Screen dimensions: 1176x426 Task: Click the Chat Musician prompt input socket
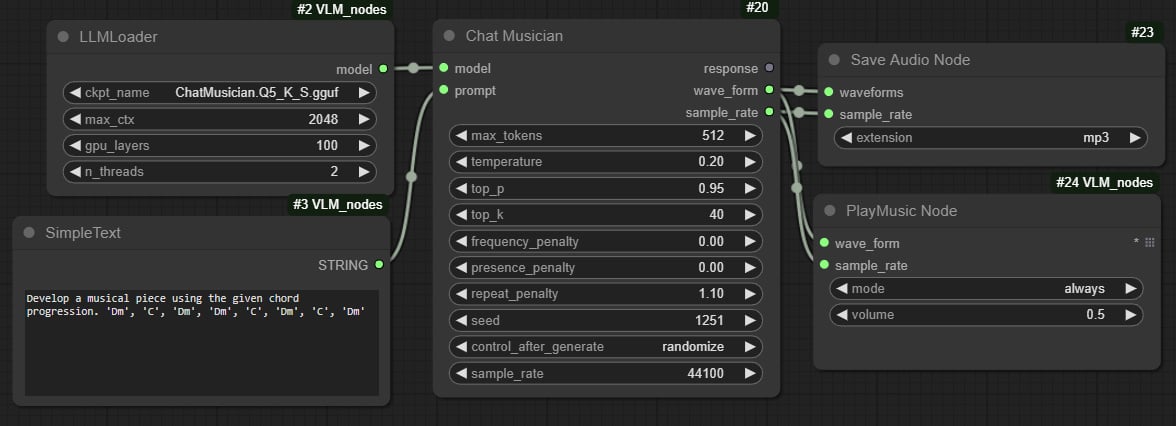click(443, 90)
